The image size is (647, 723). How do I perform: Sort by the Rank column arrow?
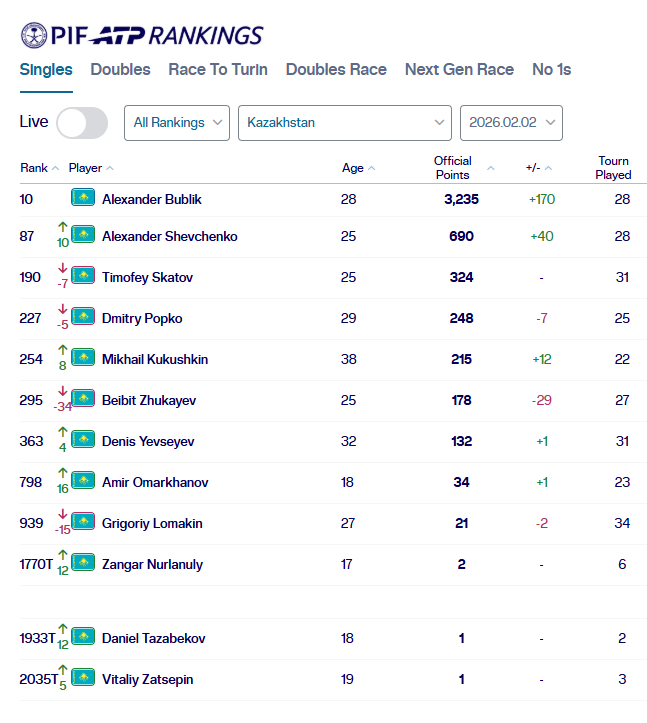coord(55,169)
